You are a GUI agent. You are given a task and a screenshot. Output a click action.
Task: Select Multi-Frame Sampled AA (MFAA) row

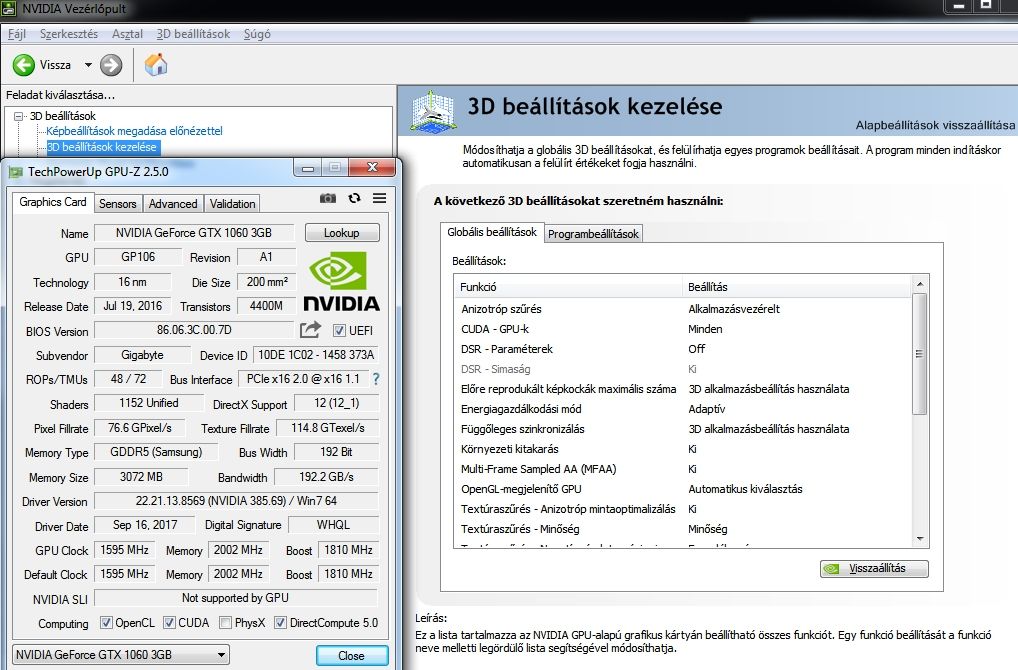(x=684, y=469)
